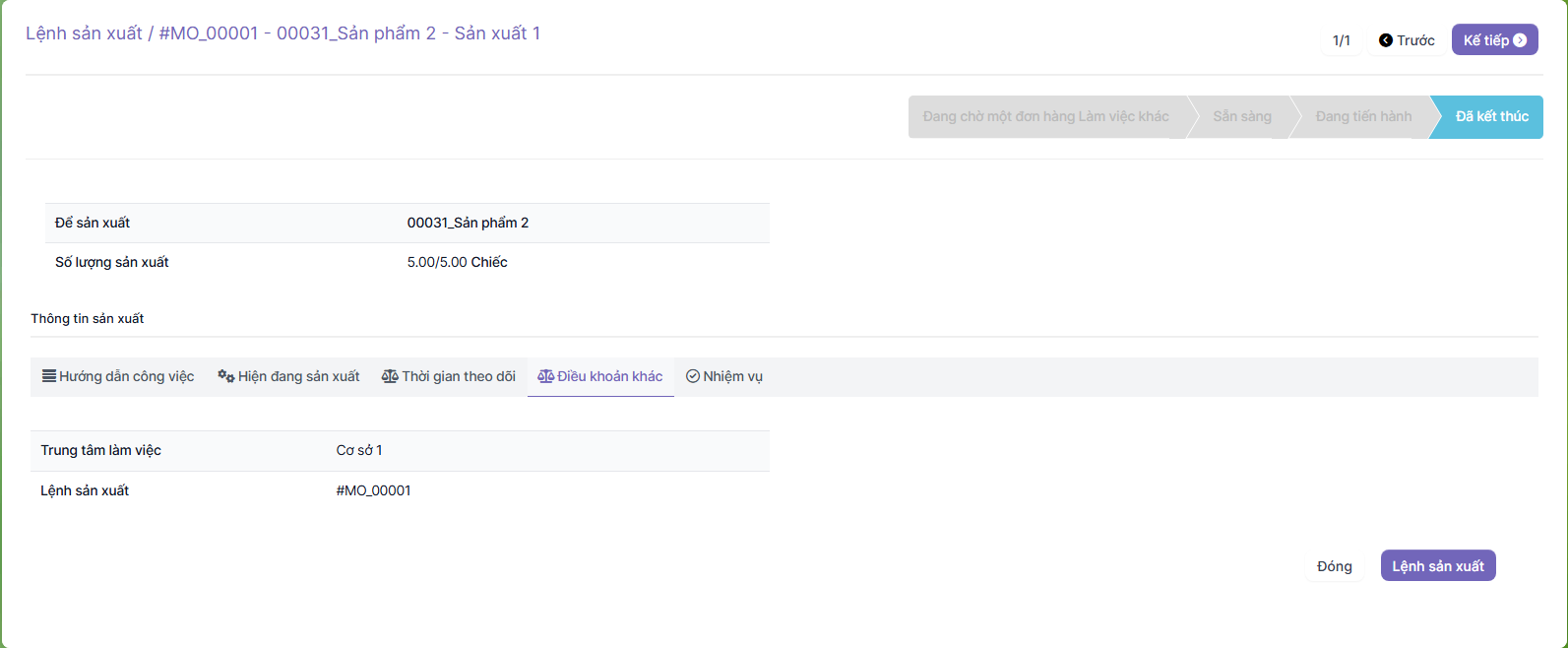The width and height of the screenshot is (1568, 648).
Task: Click the right arrow icon on Kế tiếp
Action: pyautogui.click(x=1520, y=40)
